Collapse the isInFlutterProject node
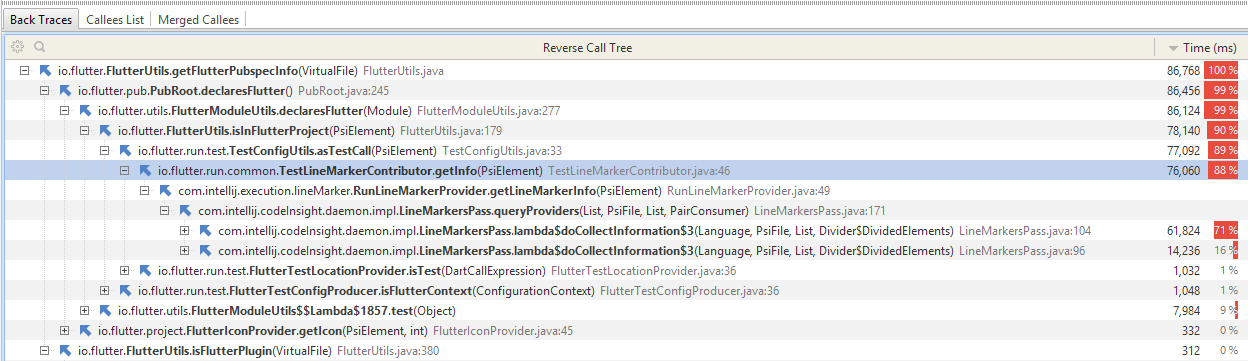The height and width of the screenshot is (361, 1248). (85, 131)
